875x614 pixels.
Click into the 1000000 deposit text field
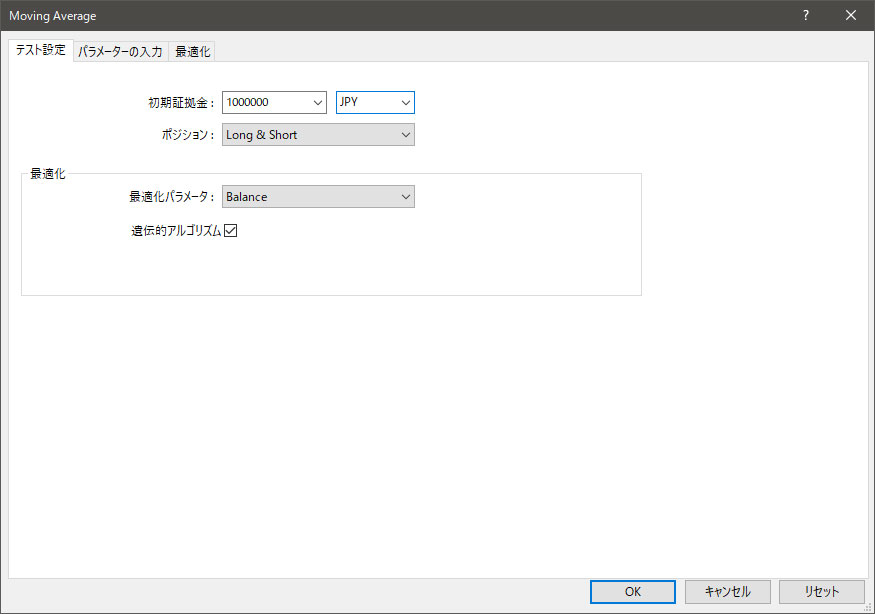[x=265, y=102]
